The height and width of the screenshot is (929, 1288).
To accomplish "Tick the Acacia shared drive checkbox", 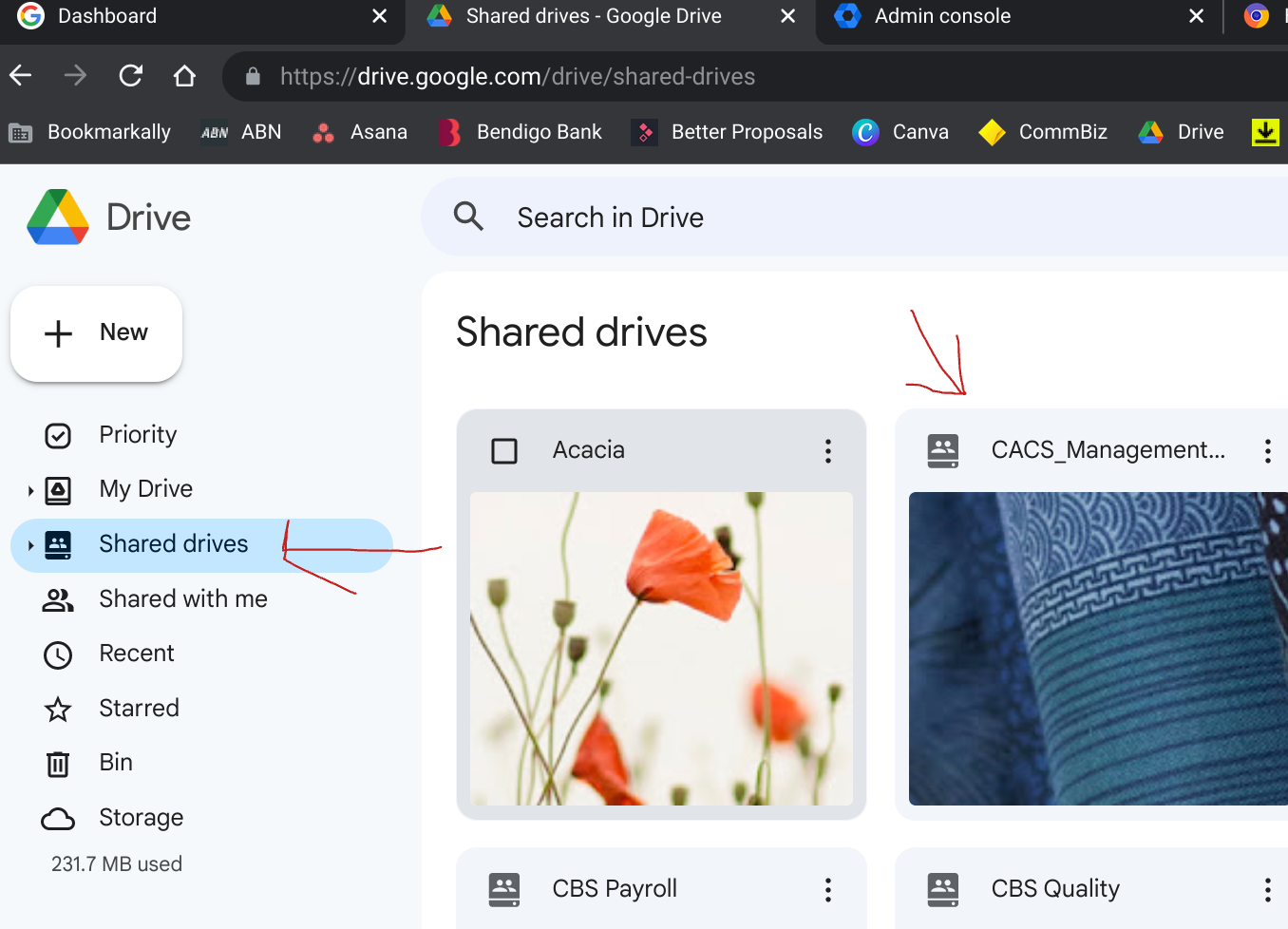I will pos(504,450).
